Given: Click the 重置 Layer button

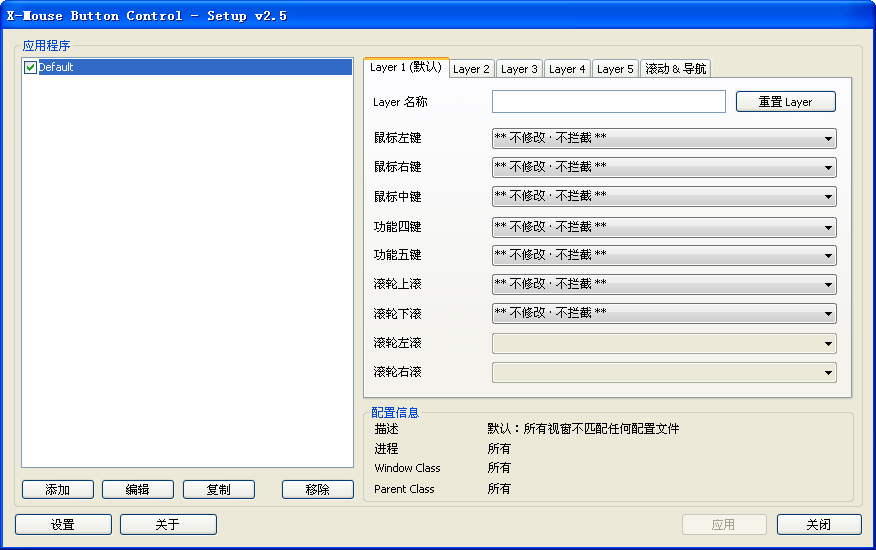Looking at the screenshot, I should (x=785, y=102).
